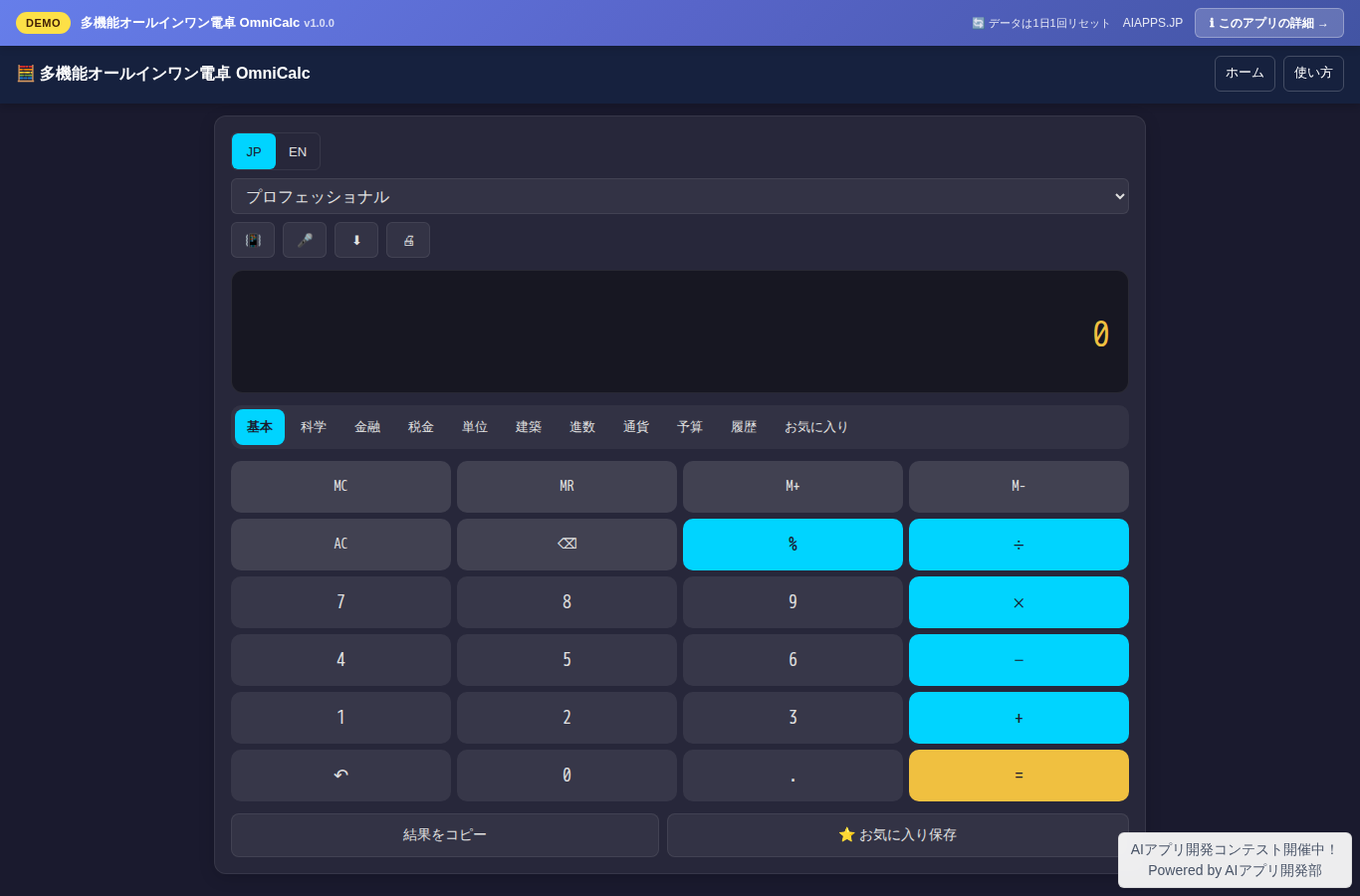This screenshot has height=896, width=1360.
Task: Click the number 1 key
Action: click(340, 718)
